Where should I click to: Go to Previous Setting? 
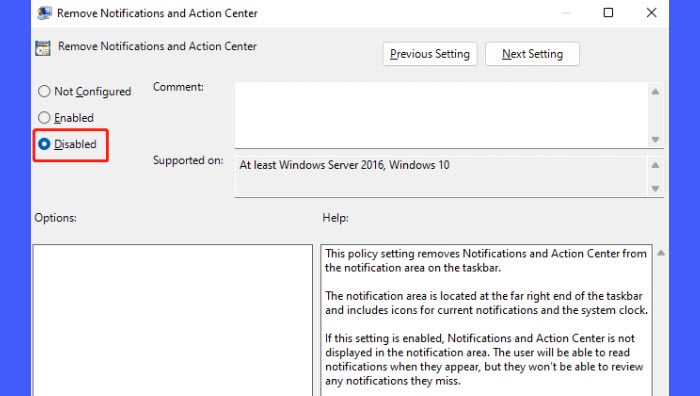[x=430, y=54]
